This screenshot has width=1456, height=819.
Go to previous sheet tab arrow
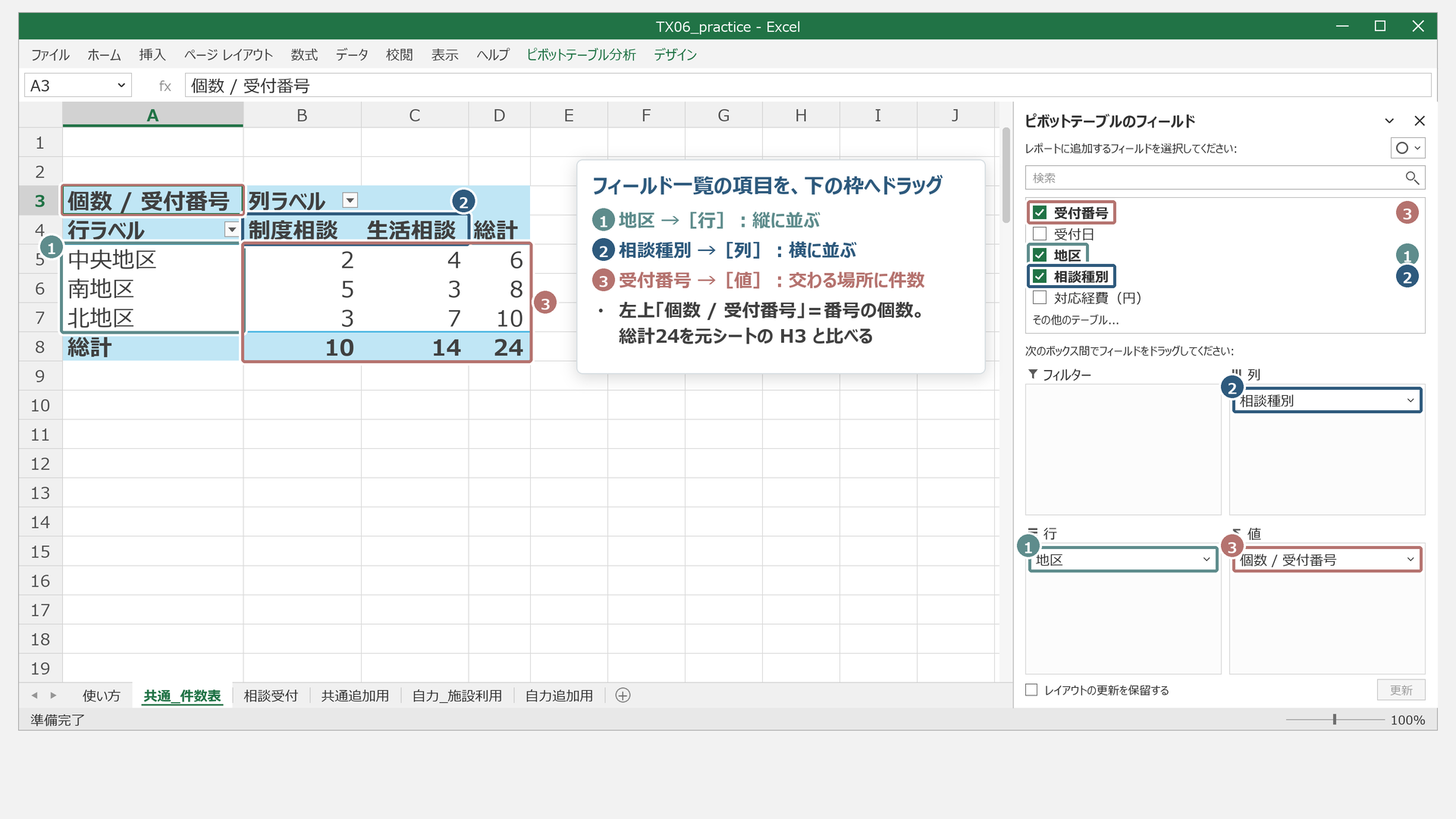coord(34,695)
